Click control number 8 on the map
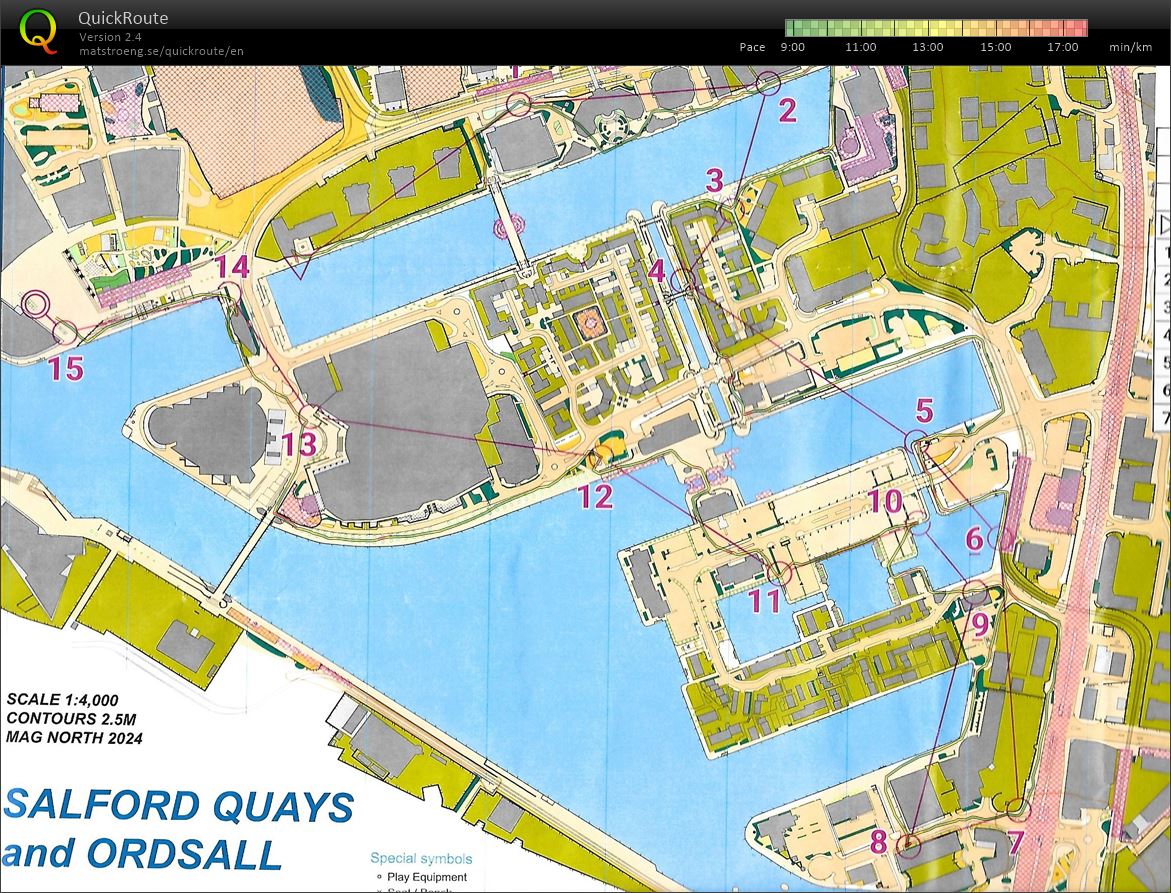The width and height of the screenshot is (1171, 893). [x=878, y=841]
